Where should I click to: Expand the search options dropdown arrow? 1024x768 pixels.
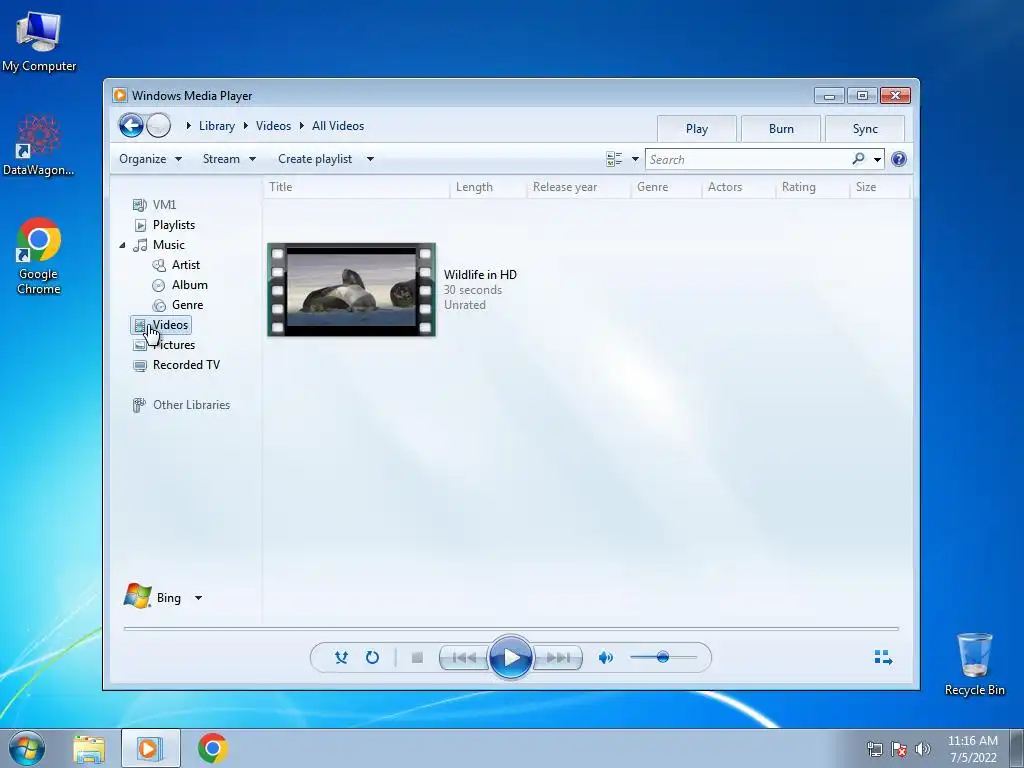pos(878,159)
